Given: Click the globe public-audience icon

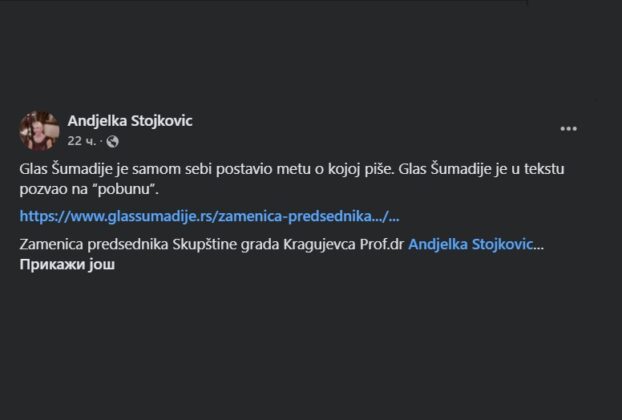Looking at the screenshot, I should click(112, 141).
